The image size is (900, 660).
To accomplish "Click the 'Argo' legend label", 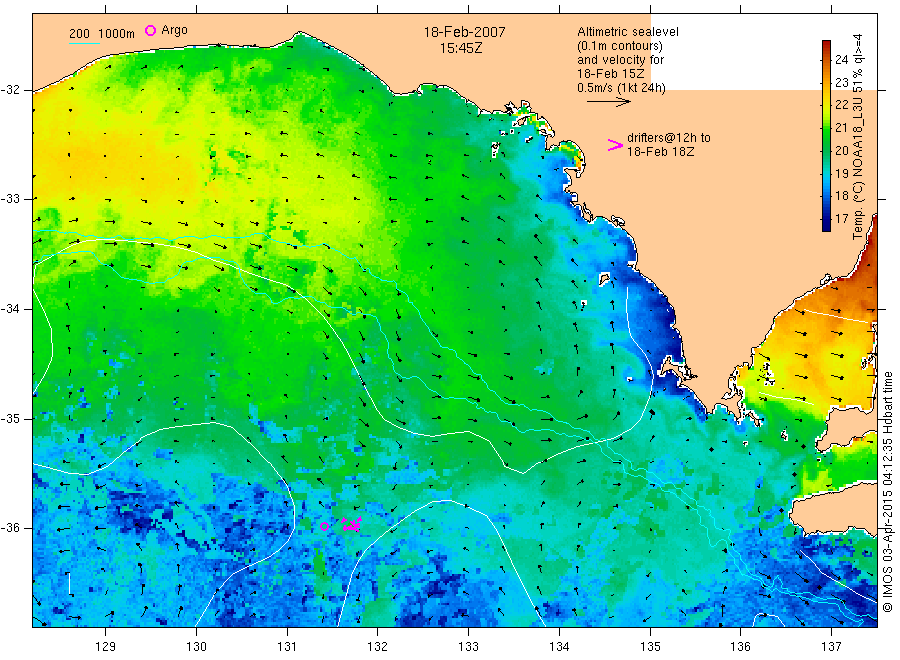I will point(174,30).
